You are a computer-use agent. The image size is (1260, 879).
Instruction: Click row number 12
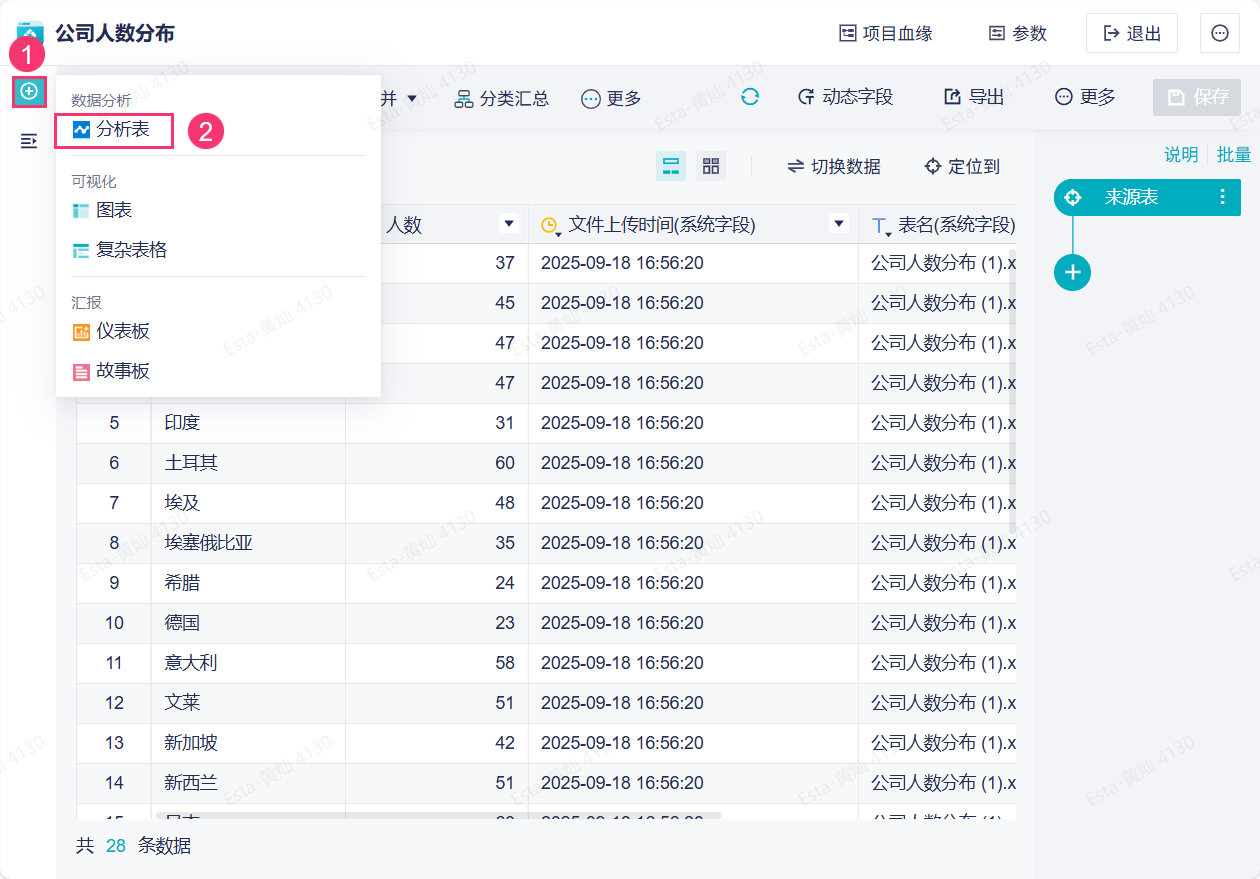point(114,703)
